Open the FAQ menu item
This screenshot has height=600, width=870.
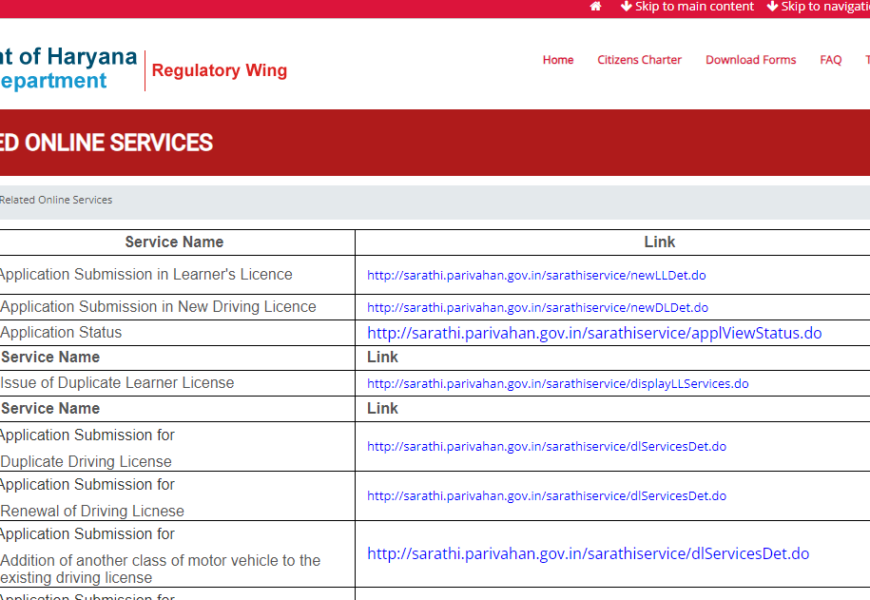[x=830, y=60]
